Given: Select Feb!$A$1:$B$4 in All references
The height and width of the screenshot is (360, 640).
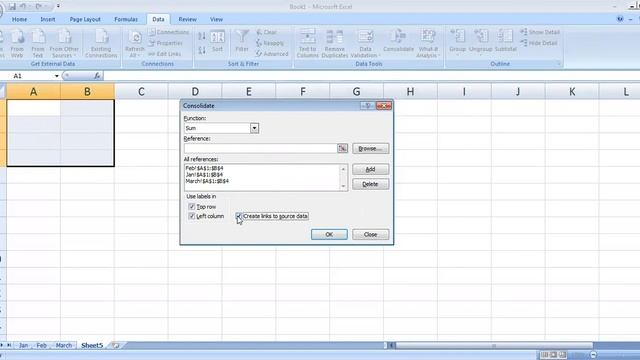Looking at the screenshot, I should [x=204, y=168].
